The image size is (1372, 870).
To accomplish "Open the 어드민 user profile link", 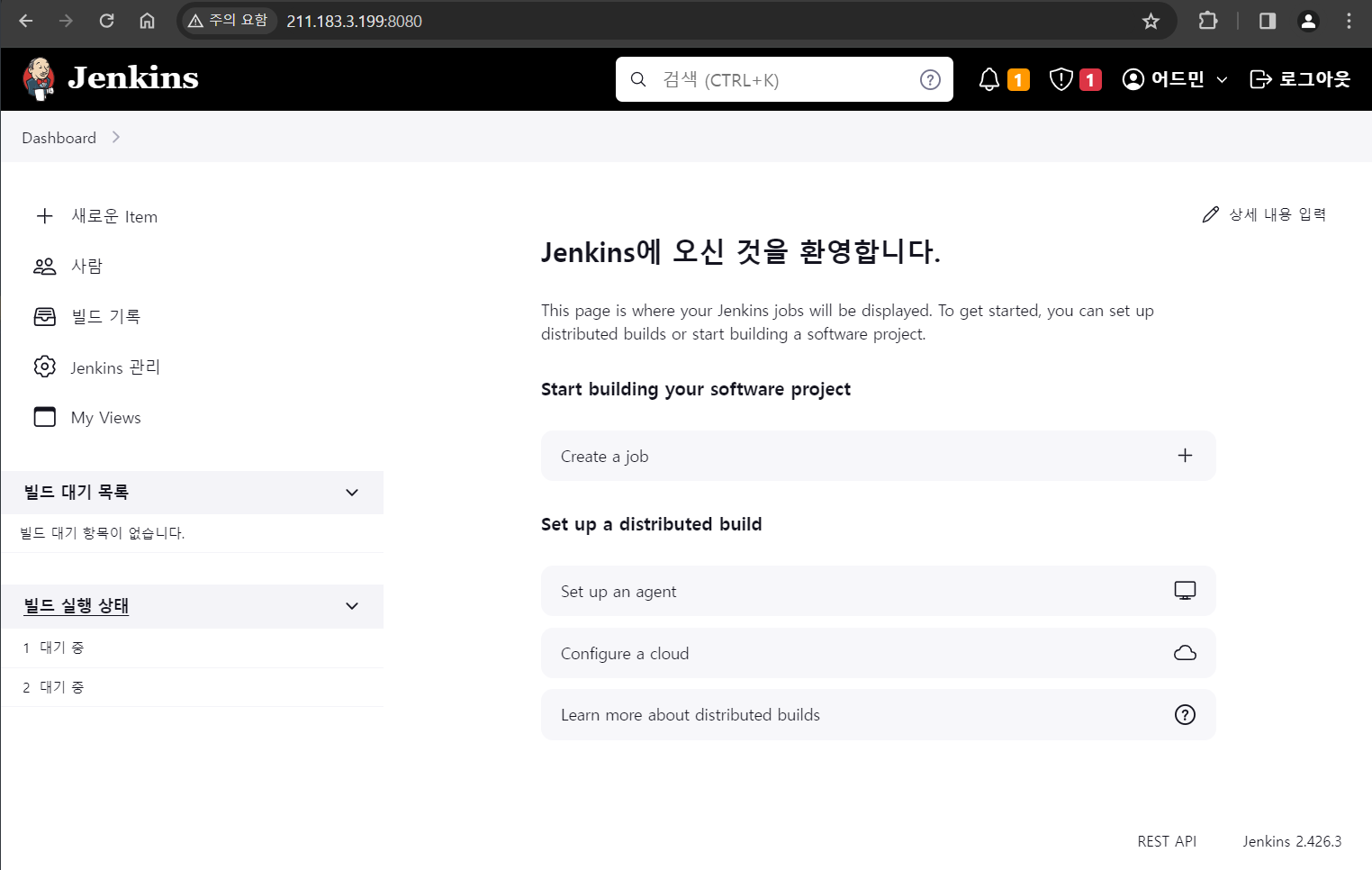I will (x=1163, y=79).
